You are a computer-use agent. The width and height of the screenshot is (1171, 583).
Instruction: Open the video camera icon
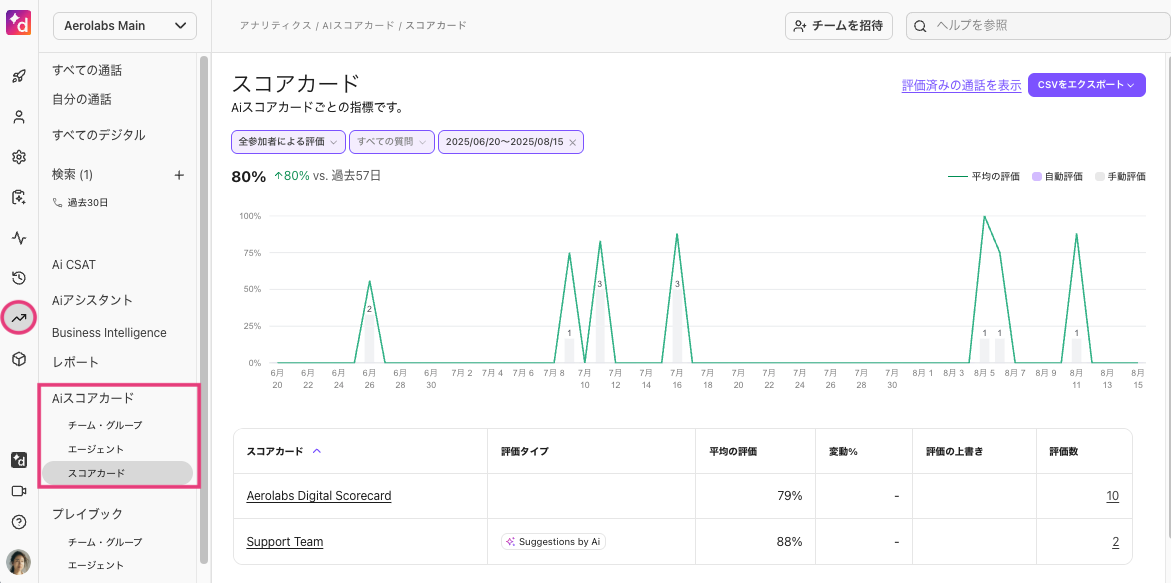tap(19, 490)
